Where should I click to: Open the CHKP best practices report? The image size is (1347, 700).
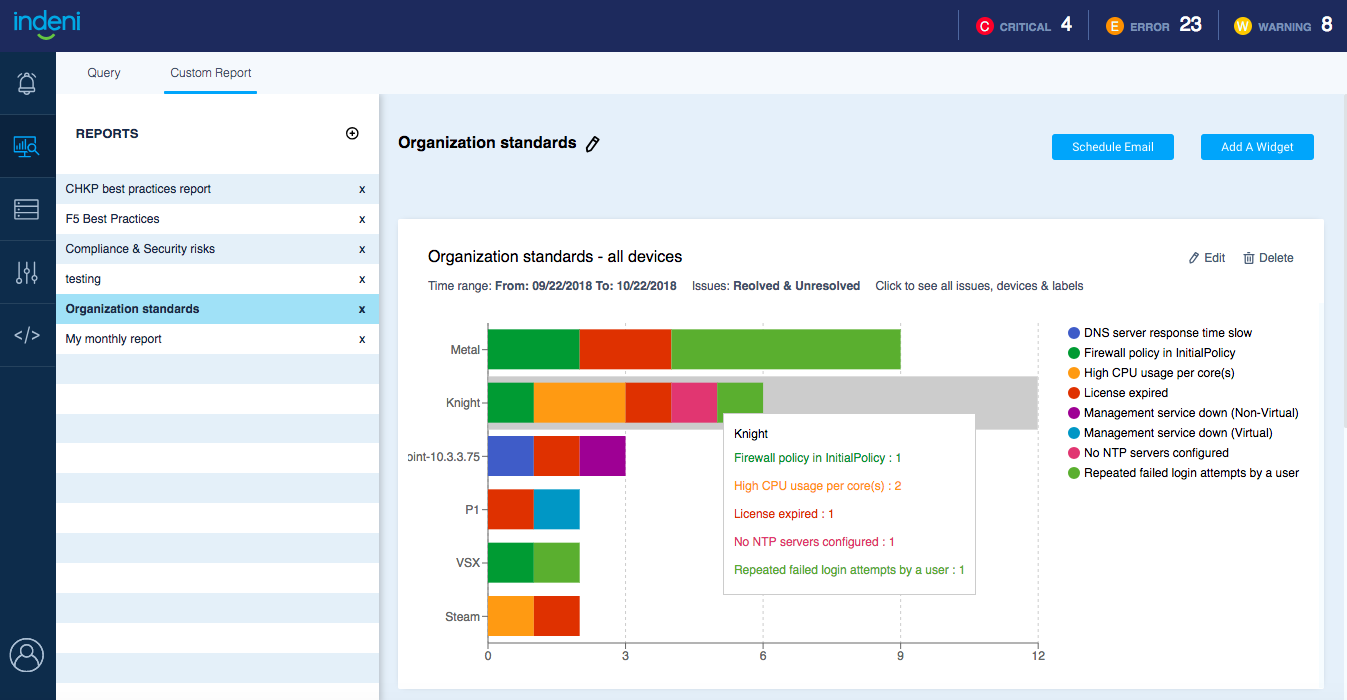[138, 189]
